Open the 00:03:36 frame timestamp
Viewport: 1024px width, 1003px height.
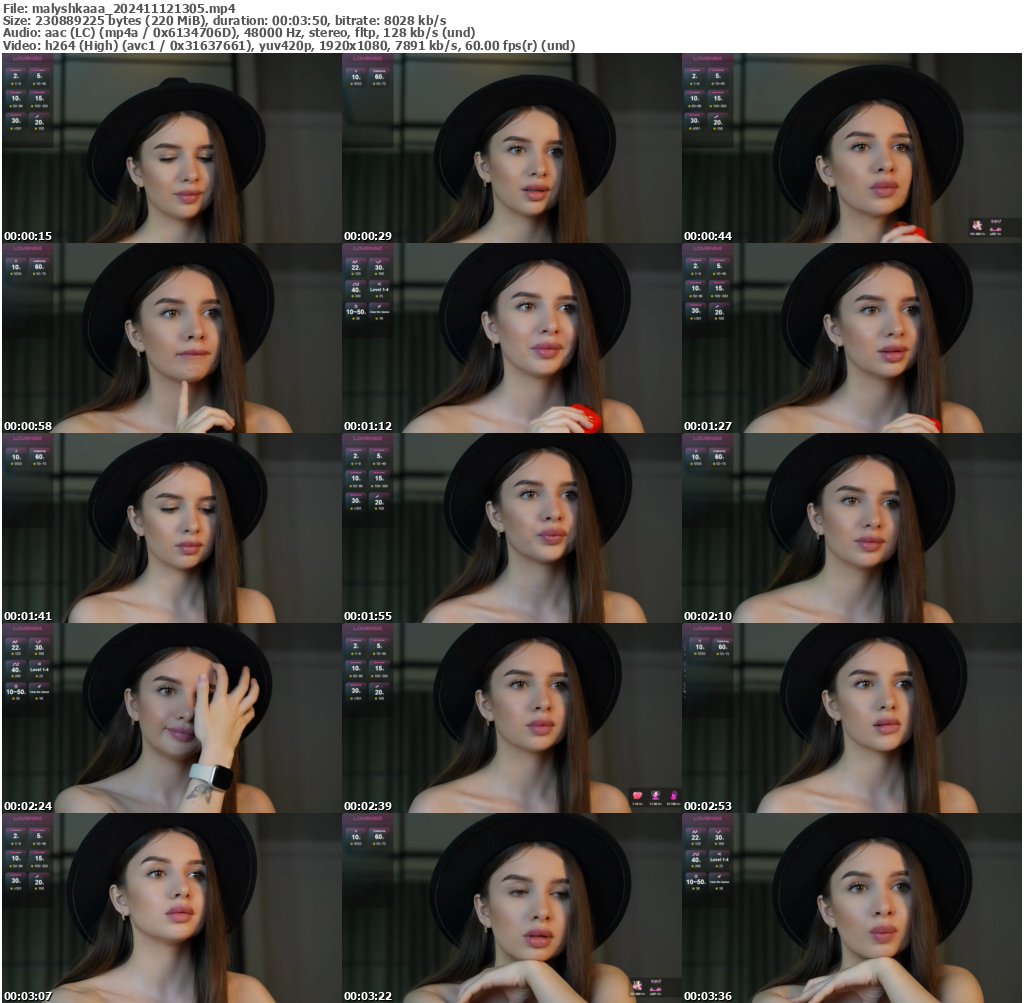(x=706, y=996)
